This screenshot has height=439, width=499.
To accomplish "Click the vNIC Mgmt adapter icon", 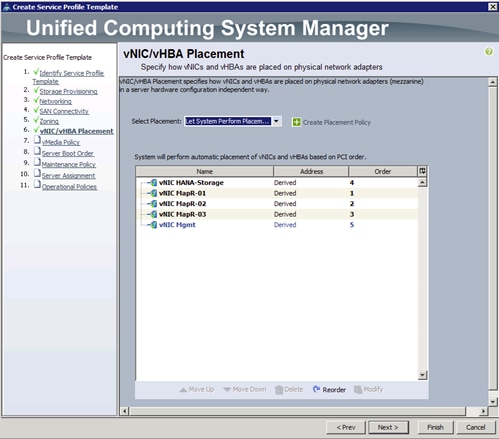I will tap(153, 225).
